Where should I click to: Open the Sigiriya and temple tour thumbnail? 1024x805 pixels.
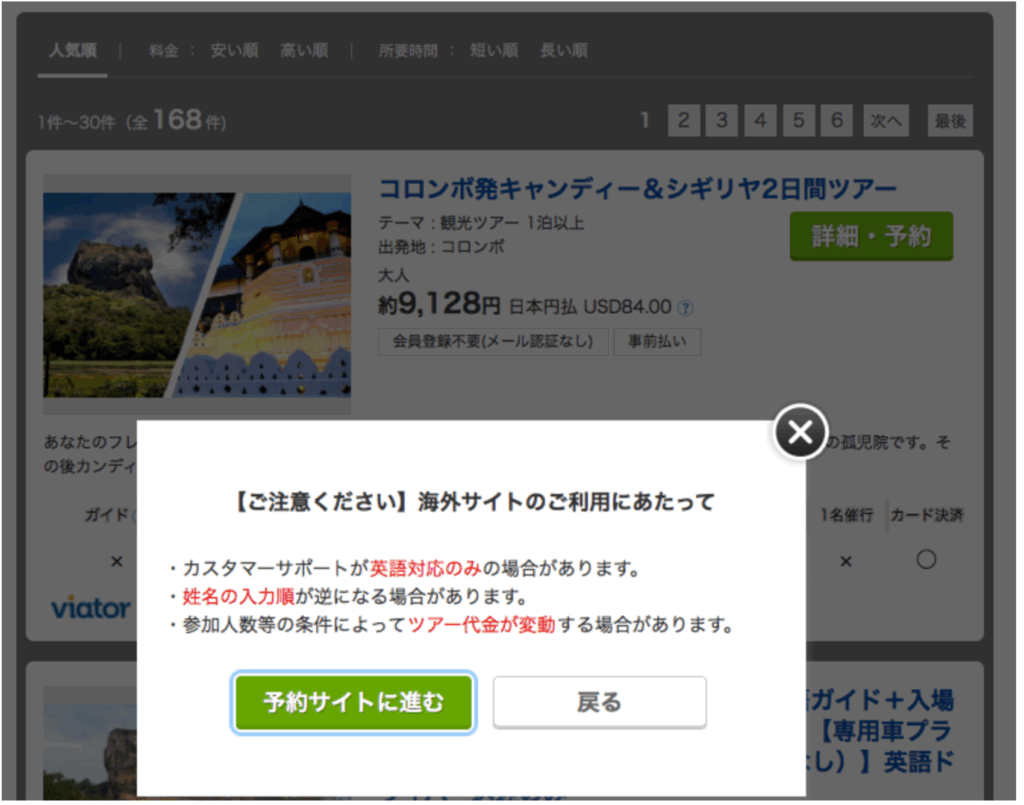(x=197, y=294)
